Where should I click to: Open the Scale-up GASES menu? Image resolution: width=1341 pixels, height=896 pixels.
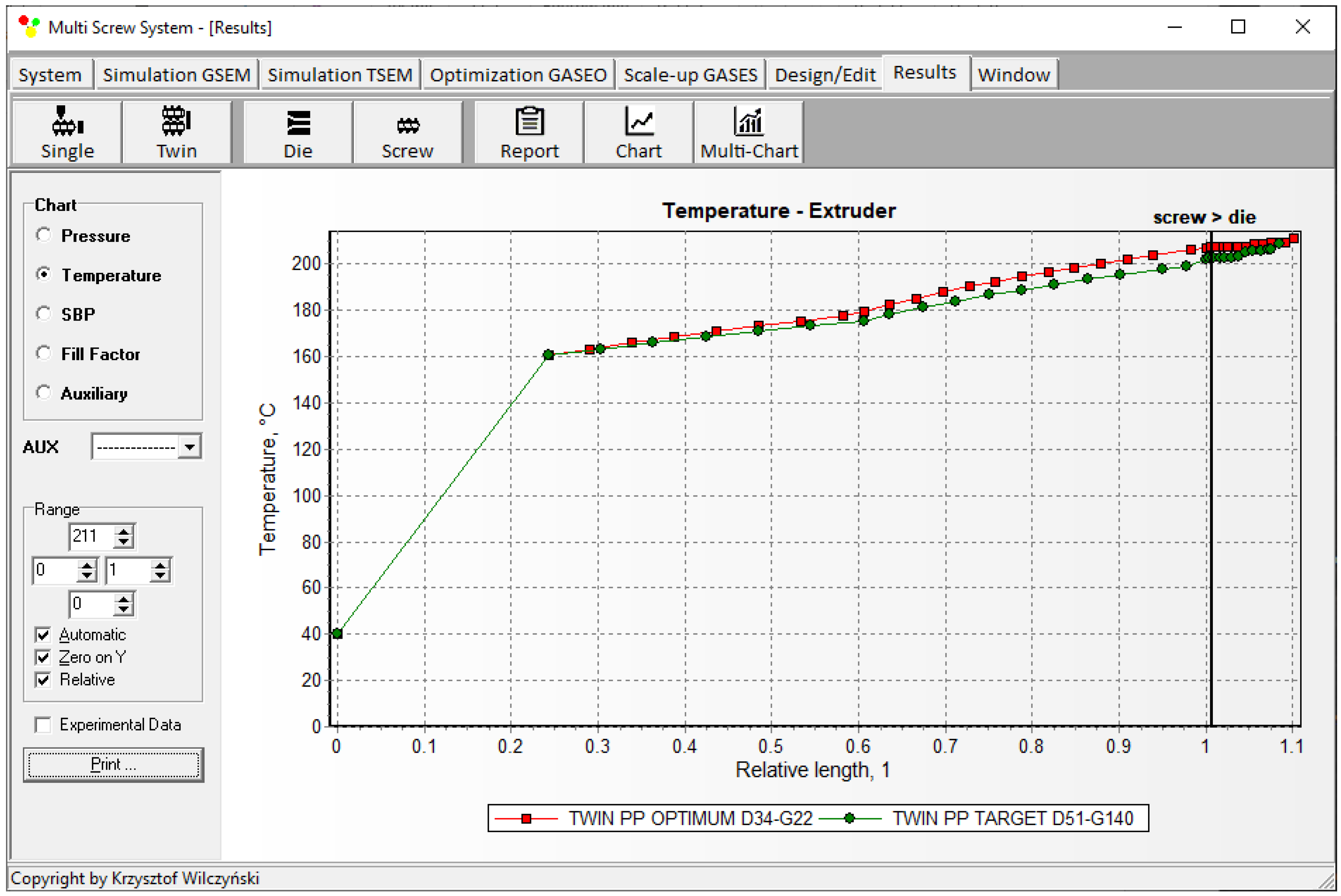pyautogui.click(x=690, y=75)
